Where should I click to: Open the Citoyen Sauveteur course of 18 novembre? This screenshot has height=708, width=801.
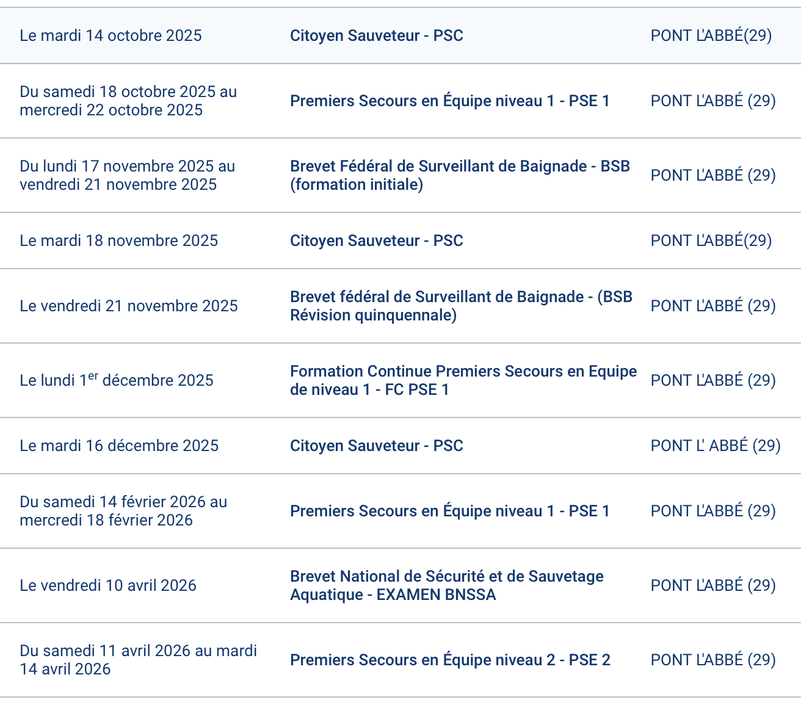376,241
